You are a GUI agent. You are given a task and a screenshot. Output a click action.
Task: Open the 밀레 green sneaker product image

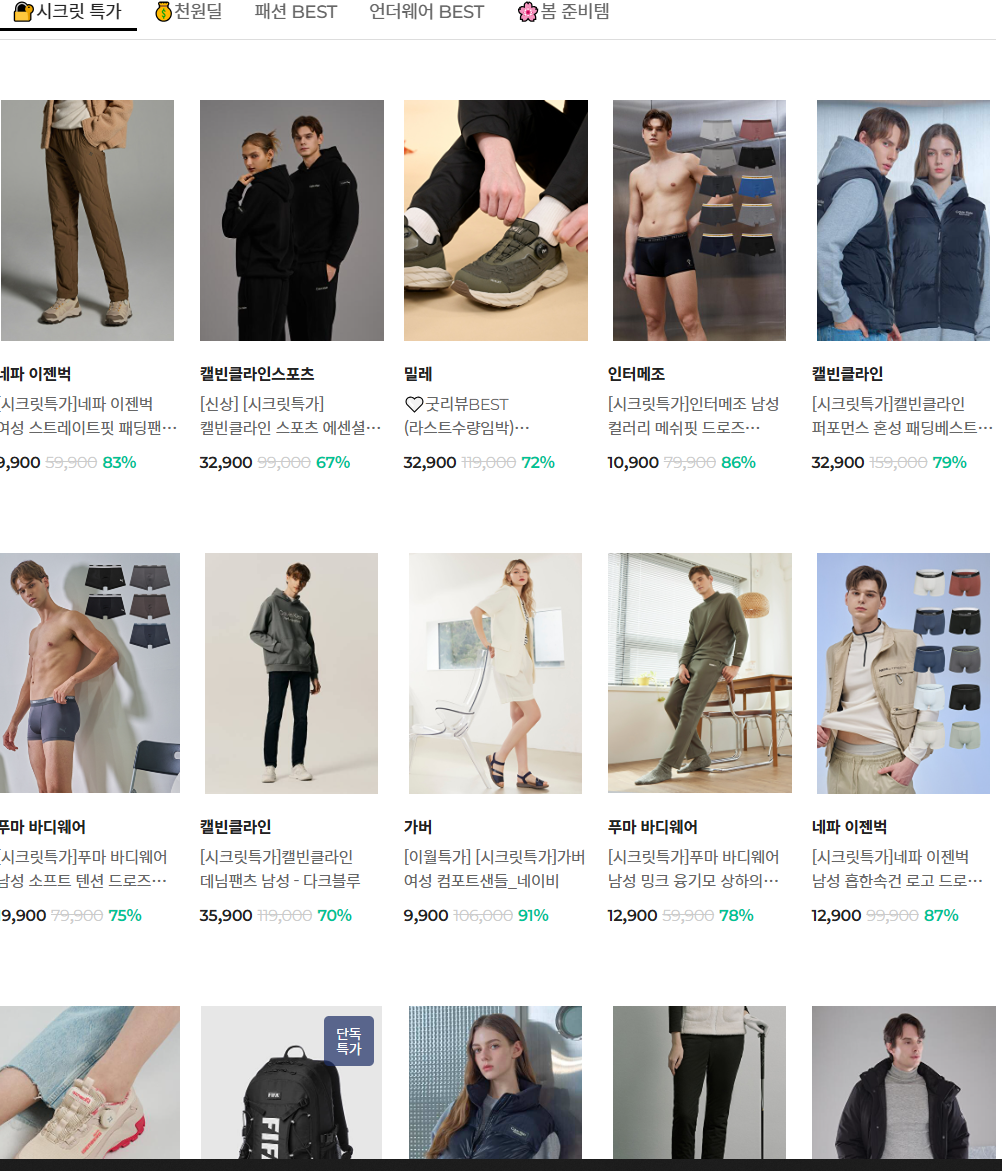[495, 220]
